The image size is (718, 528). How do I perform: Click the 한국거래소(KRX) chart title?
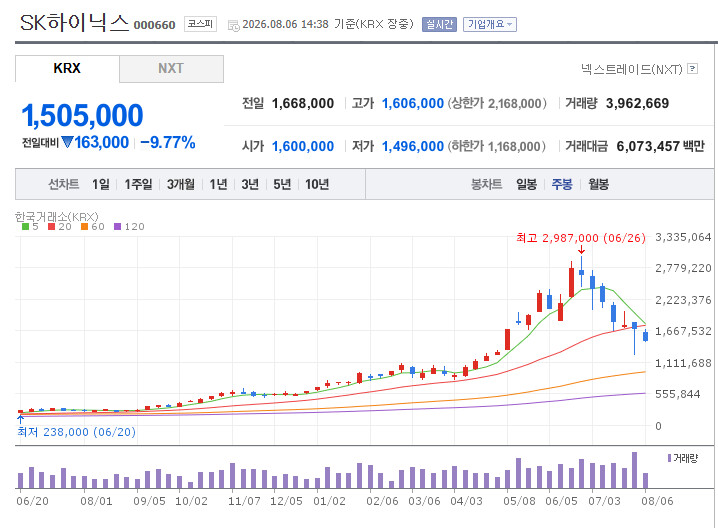point(57,217)
